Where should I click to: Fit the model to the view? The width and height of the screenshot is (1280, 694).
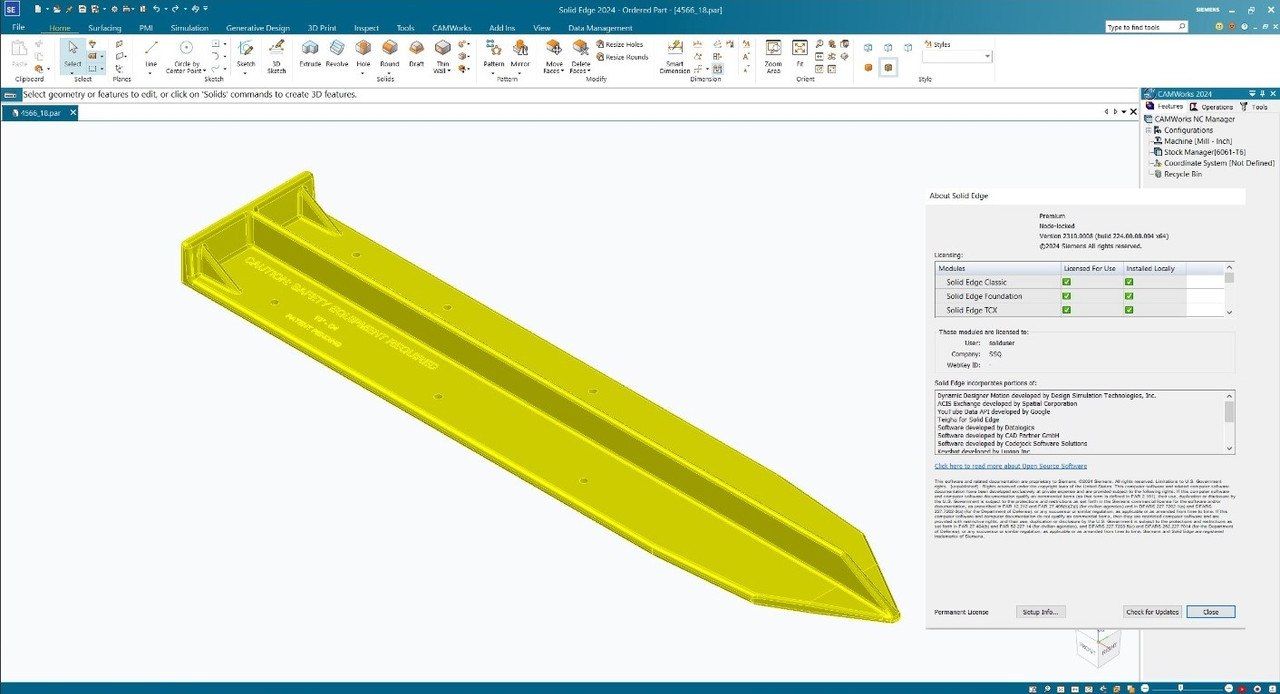(800, 54)
